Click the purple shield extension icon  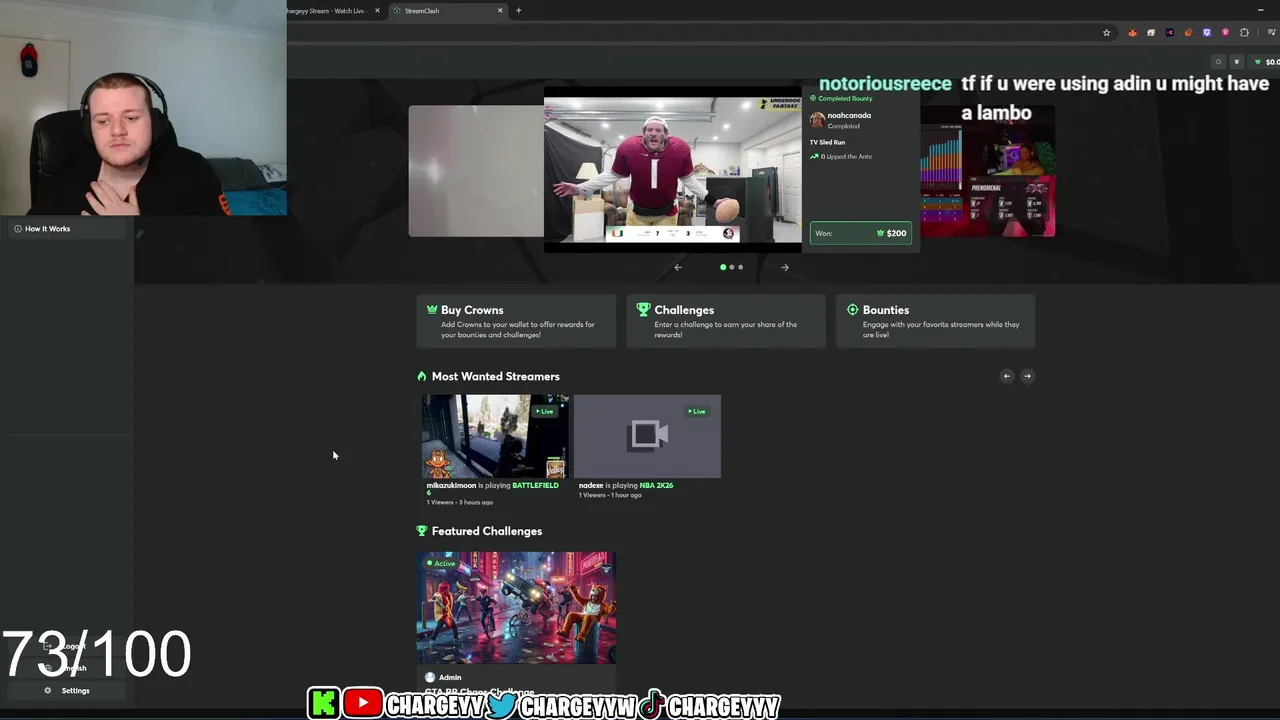click(1207, 33)
